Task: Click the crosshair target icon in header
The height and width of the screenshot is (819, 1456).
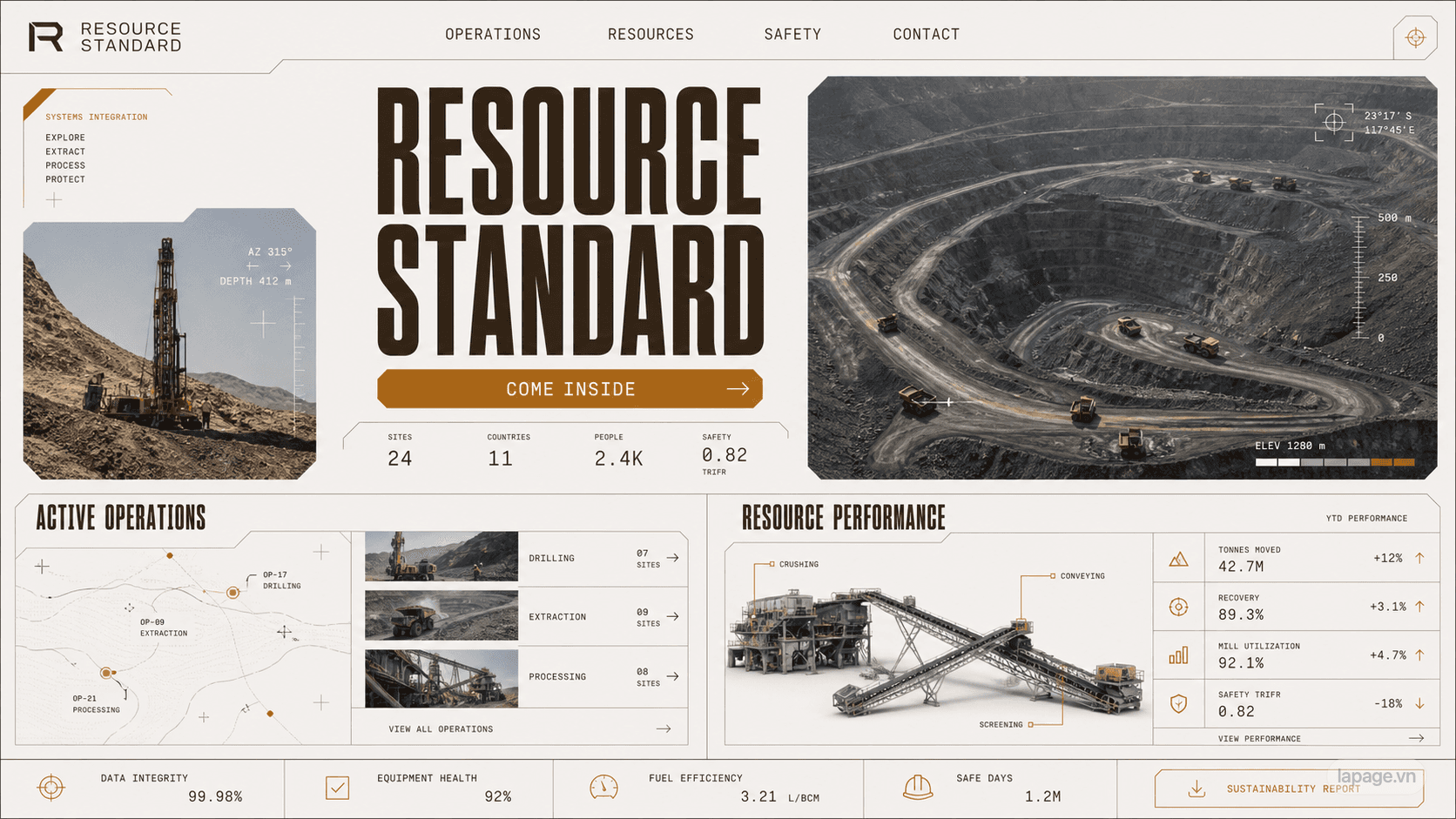Action: point(1415,37)
